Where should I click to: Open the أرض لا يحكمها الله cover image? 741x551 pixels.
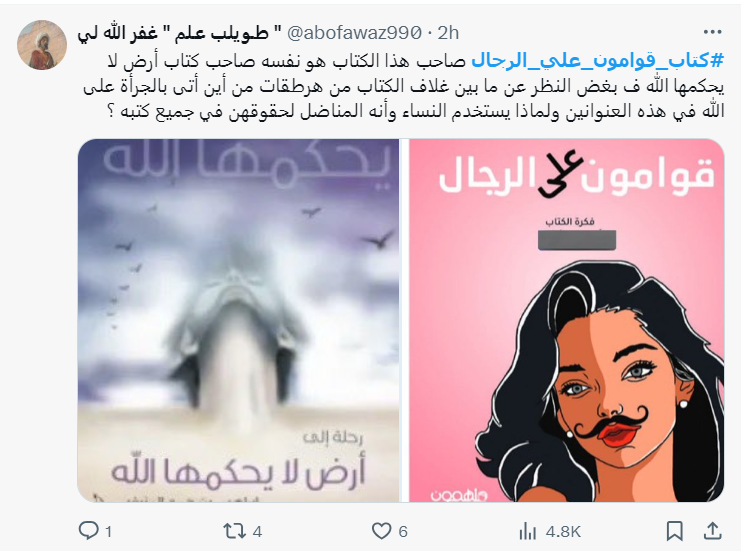239,320
